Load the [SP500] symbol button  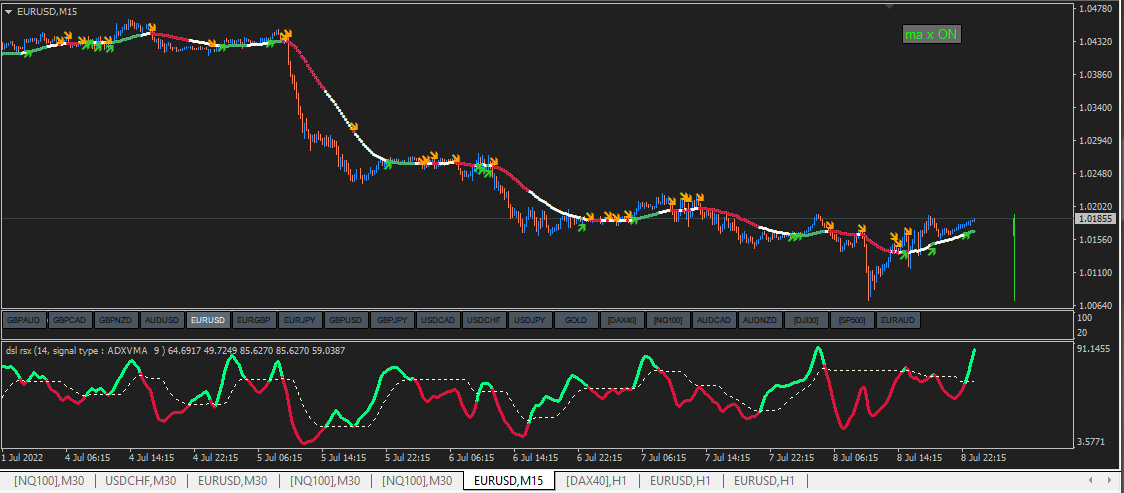pos(851,320)
